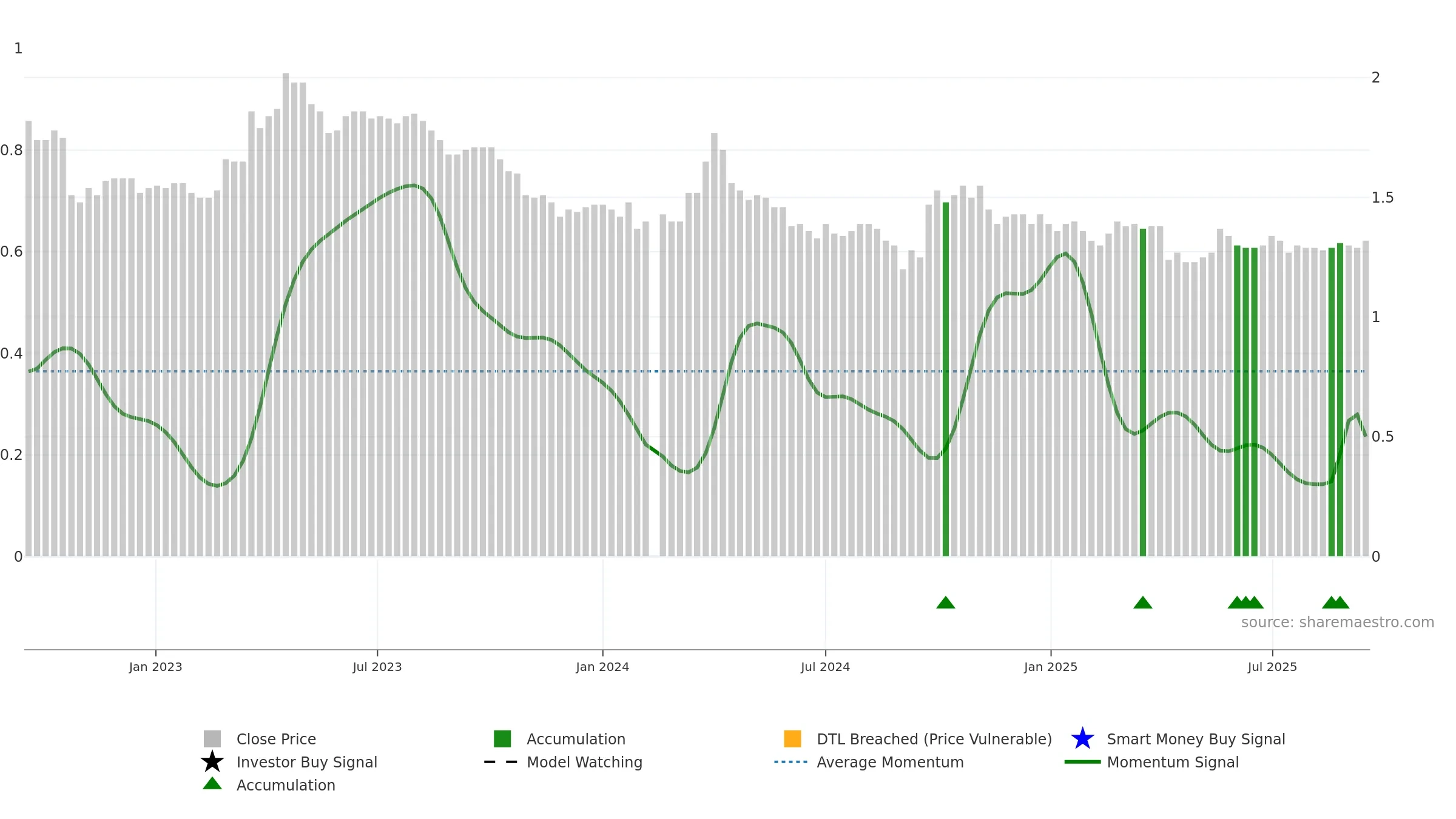This screenshot has height=819, width=1456.
Task: Click the dashed Model Watching legend line
Action: (x=501, y=762)
